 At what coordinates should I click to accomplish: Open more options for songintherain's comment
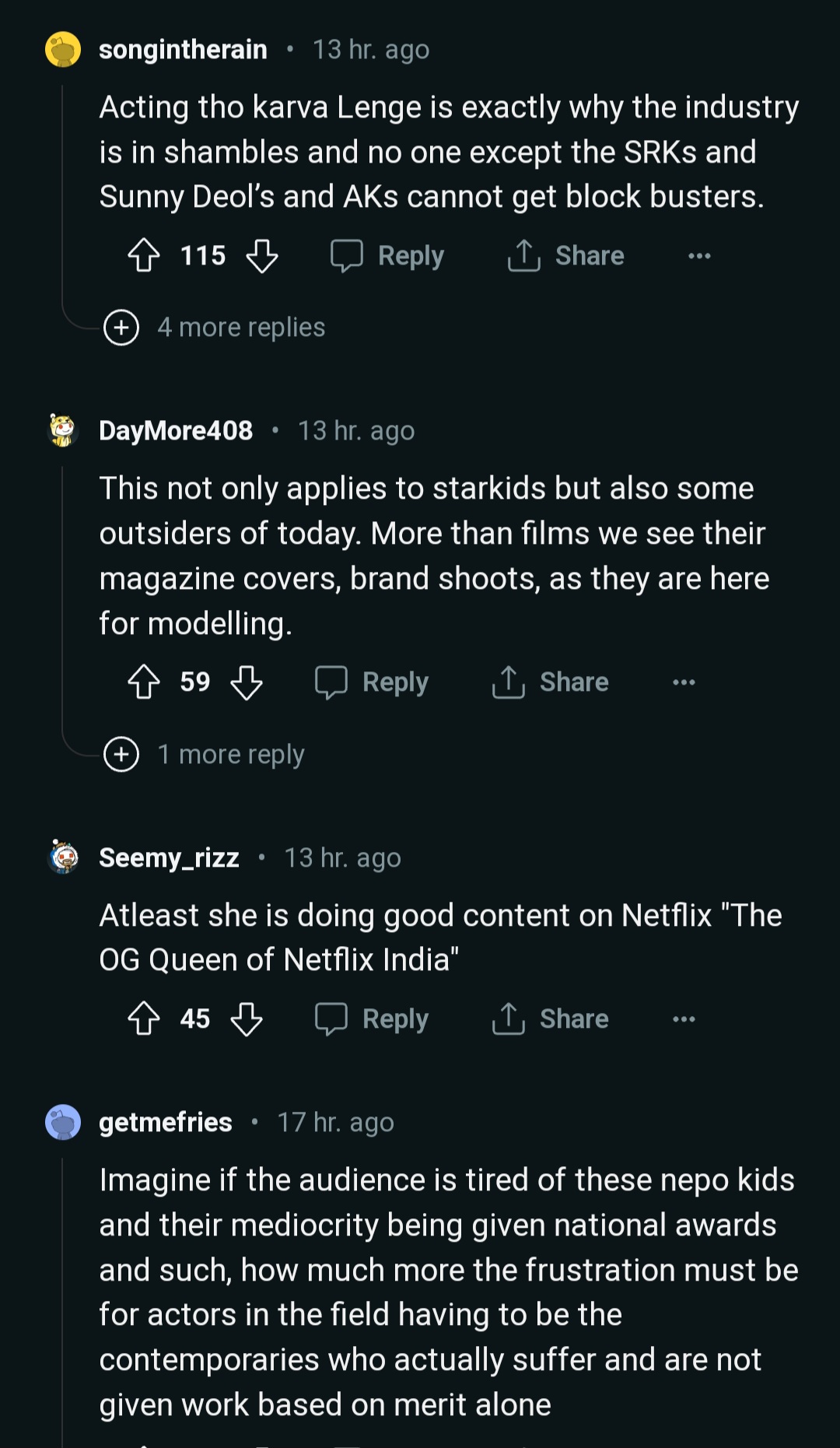click(x=699, y=256)
